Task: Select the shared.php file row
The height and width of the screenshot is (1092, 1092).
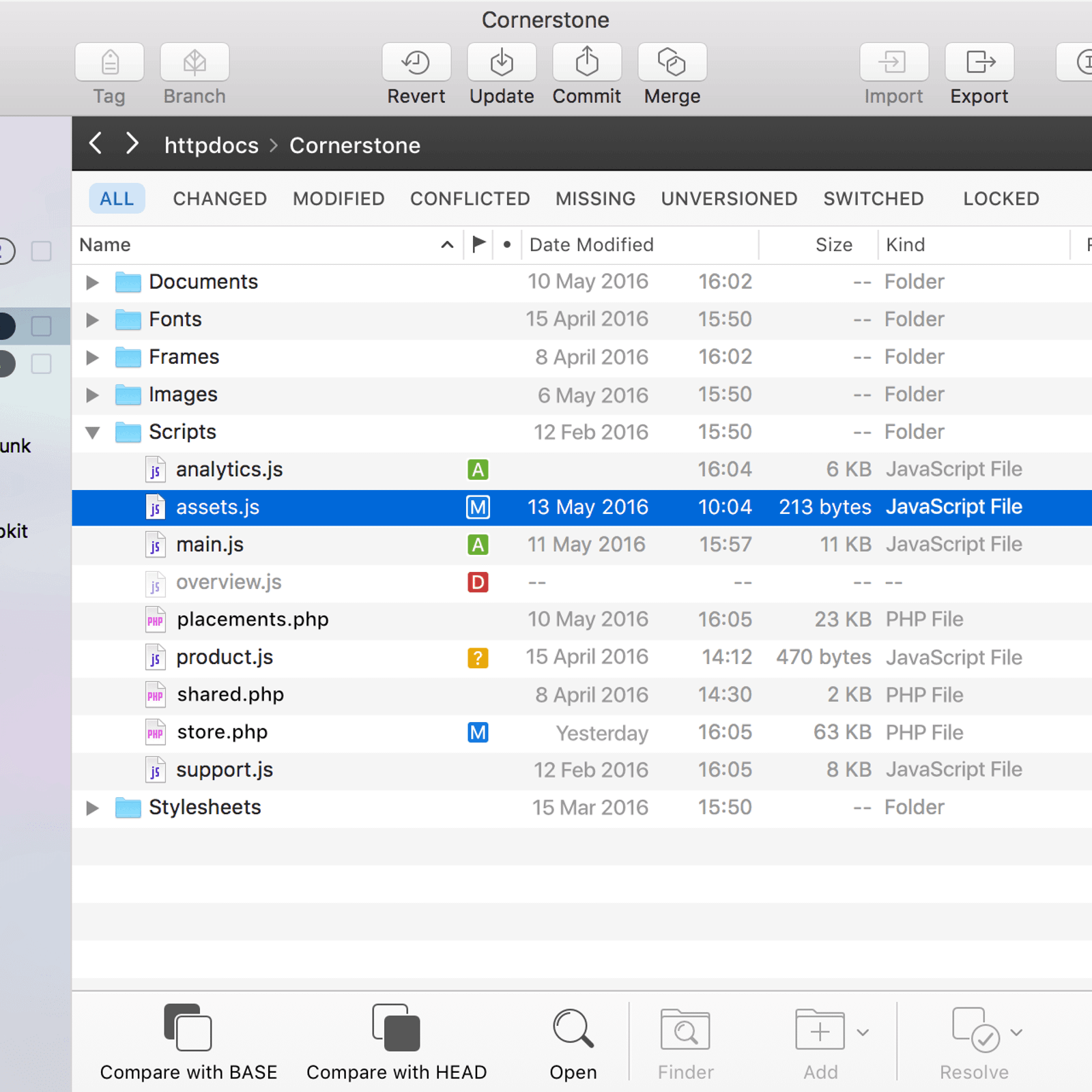Action: click(x=581, y=695)
